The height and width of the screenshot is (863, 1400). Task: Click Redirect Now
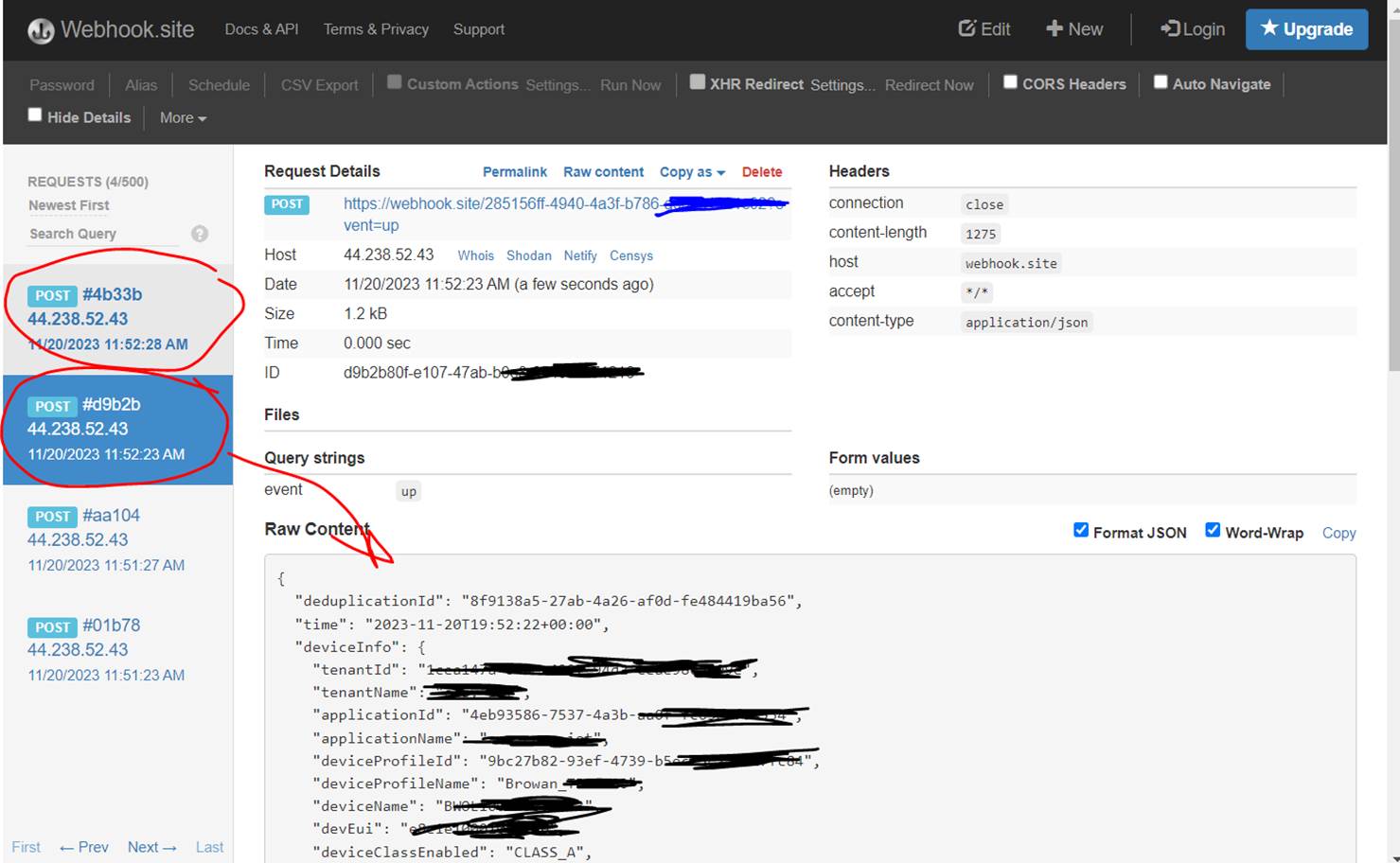click(x=929, y=85)
